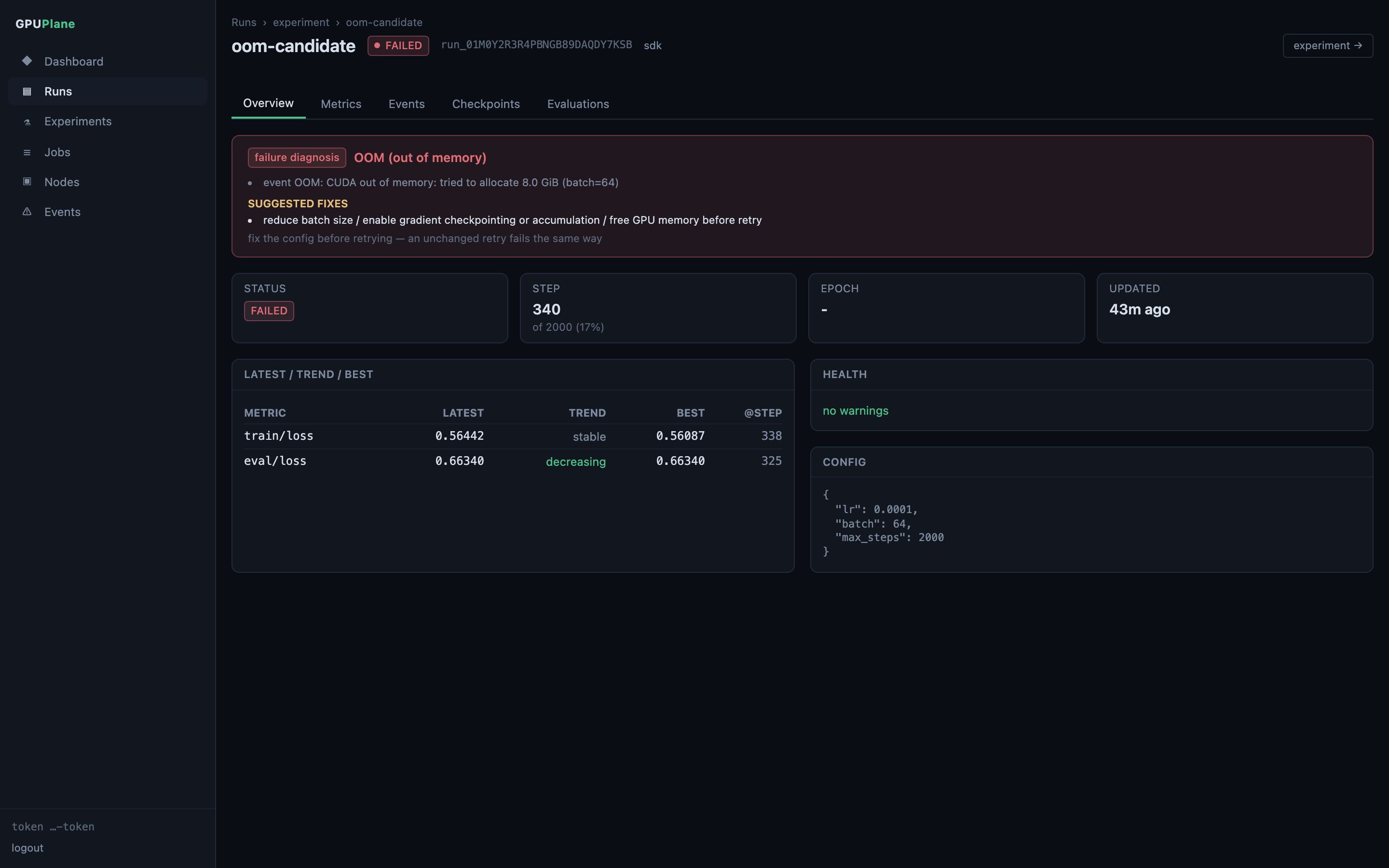Go to Runs in the sidebar

click(108, 91)
